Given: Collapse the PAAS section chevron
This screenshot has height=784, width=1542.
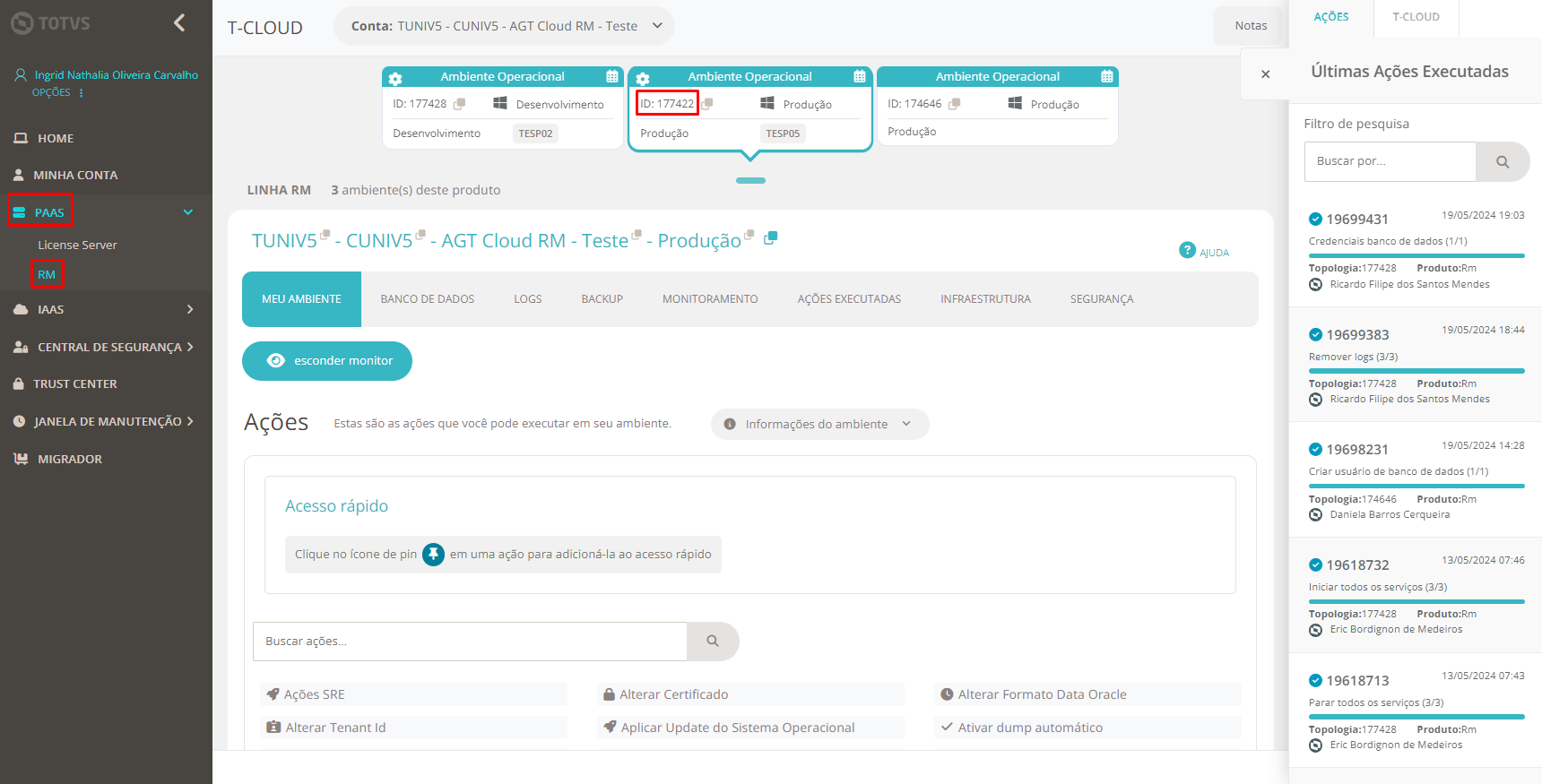Looking at the screenshot, I should tap(188, 212).
